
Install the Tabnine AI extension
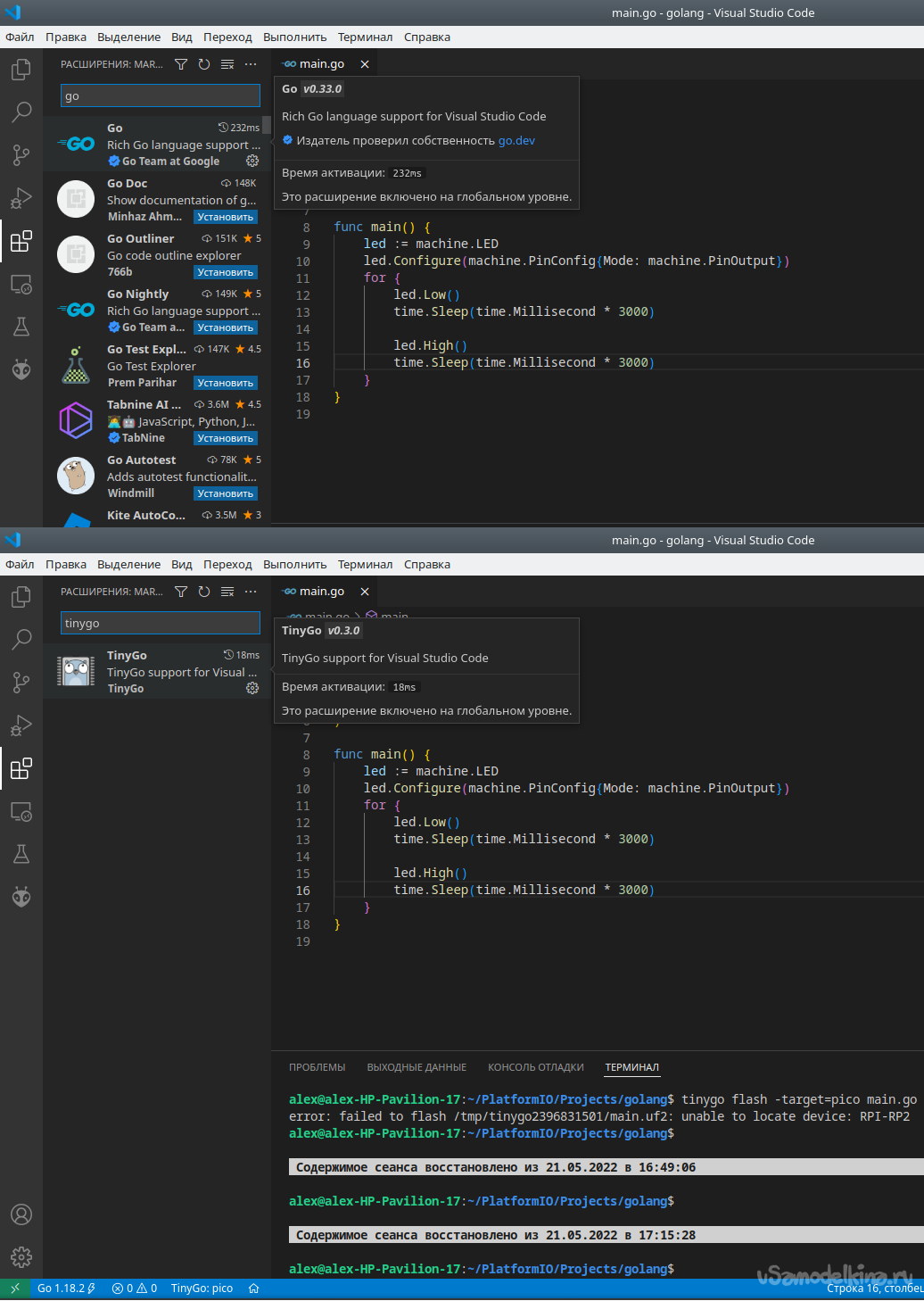226,438
